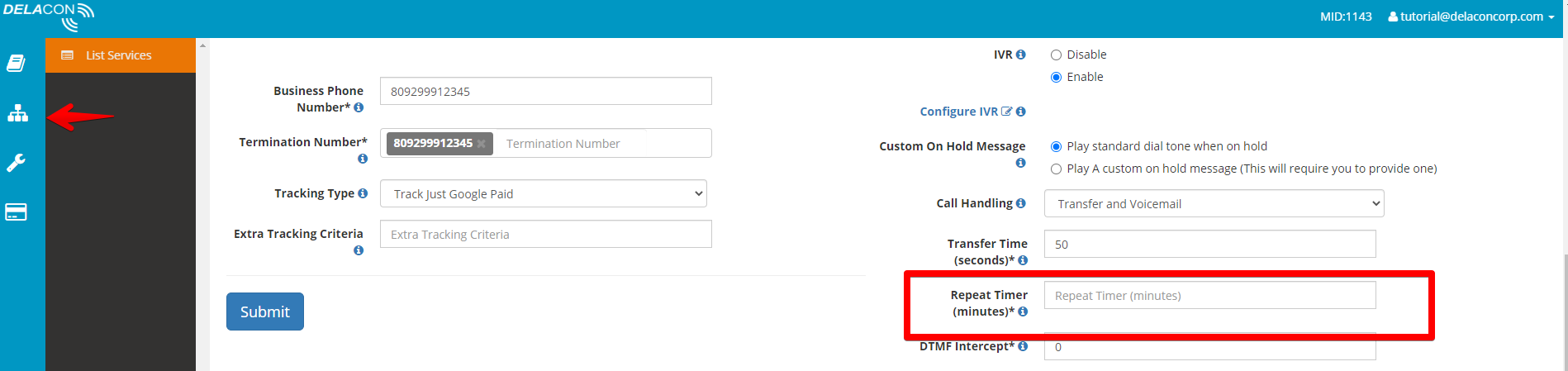Click the Repeat Timer (minutes) field

coord(1210,295)
